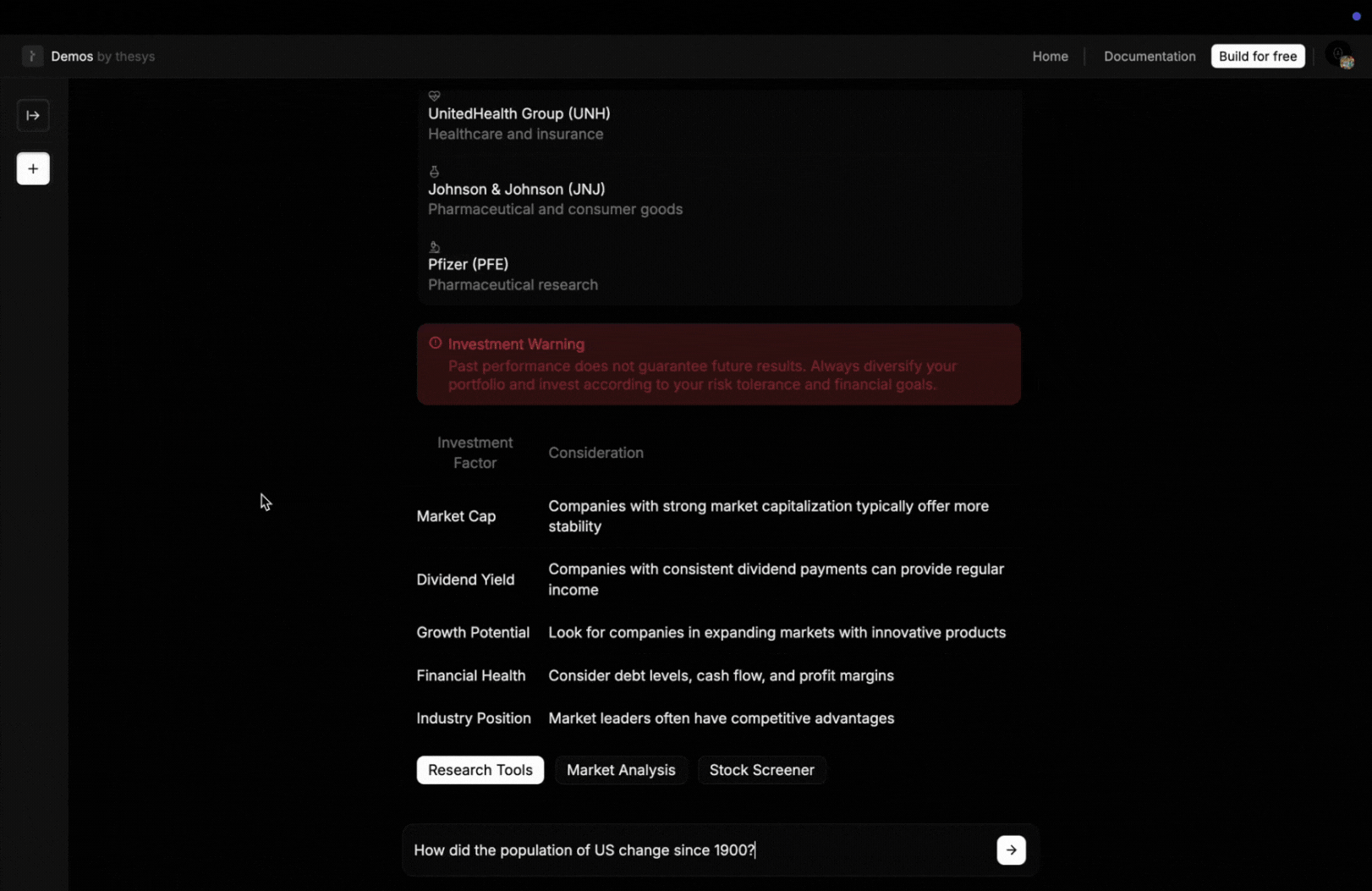
Task: Click 'Consider debt levels, cash flow' cell
Action: [721, 675]
